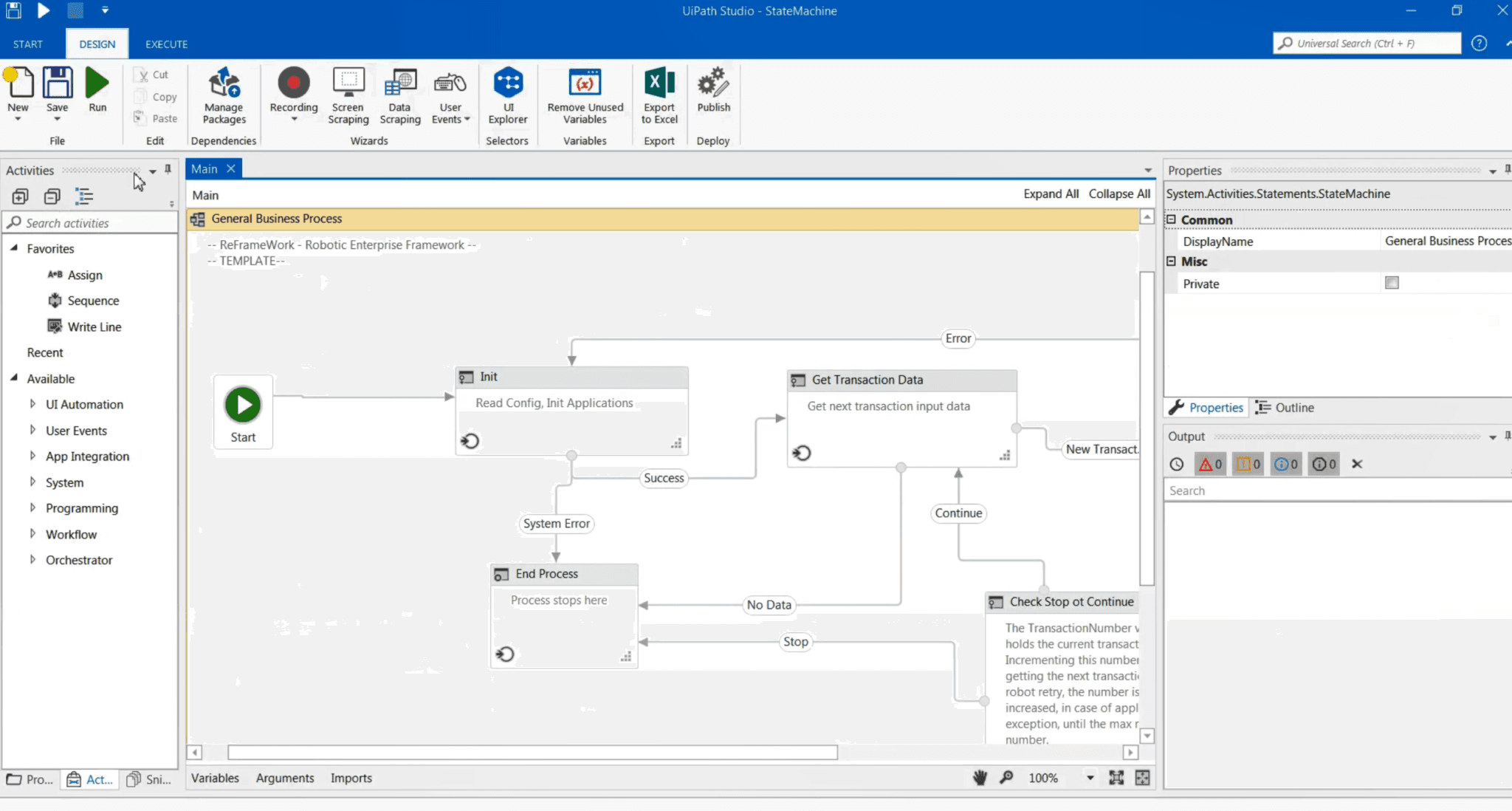Toggle the warning filter in Output panel

coord(1248,465)
